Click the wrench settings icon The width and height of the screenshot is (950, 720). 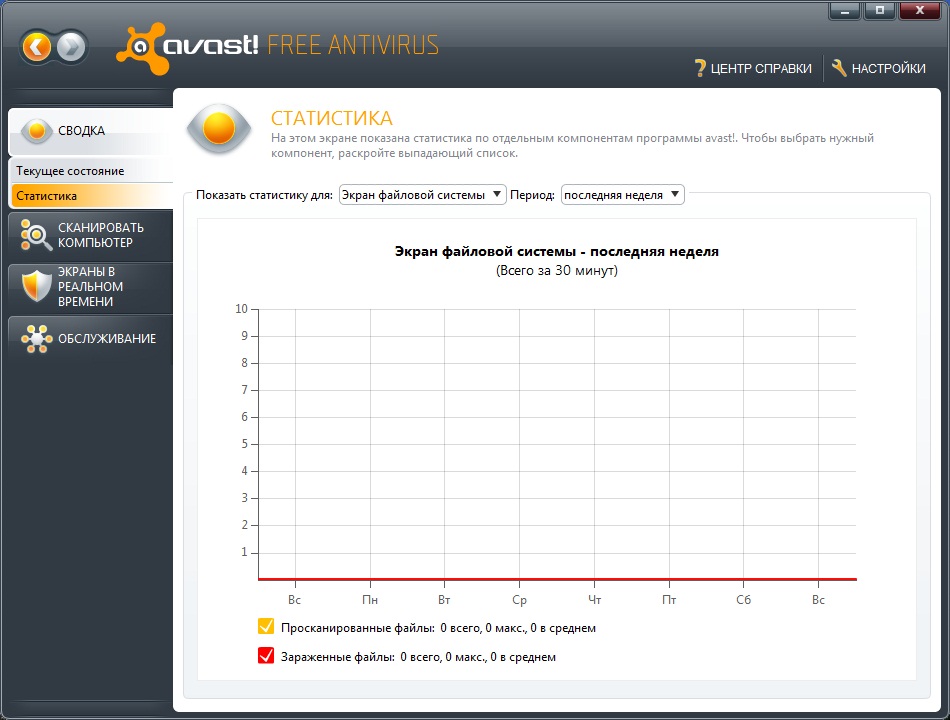839,68
